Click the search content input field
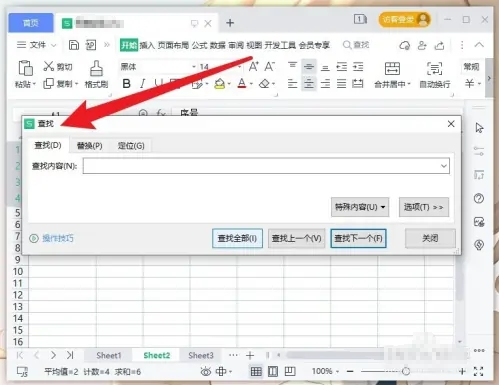This screenshot has width=499, height=385. (266, 166)
